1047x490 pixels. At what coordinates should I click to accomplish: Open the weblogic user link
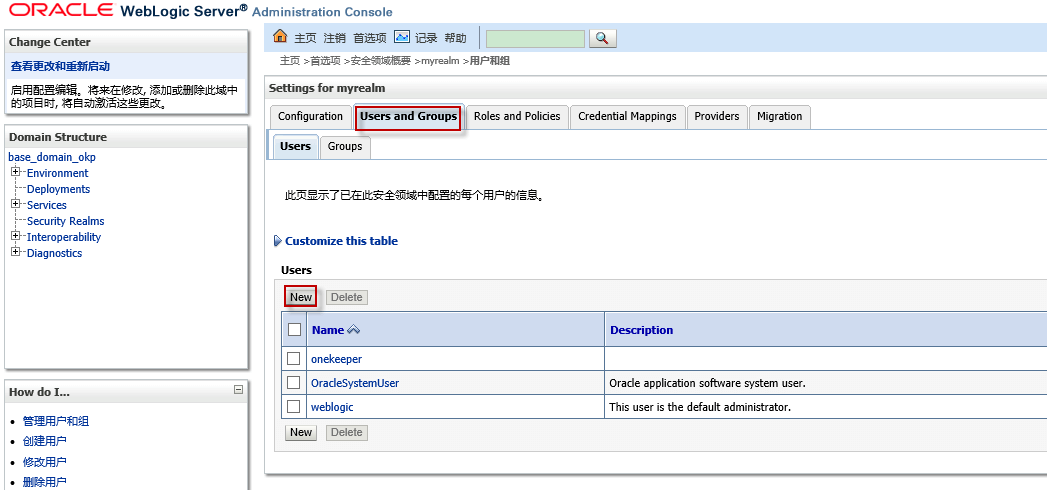pyautogui.click(x=333, y=407)
